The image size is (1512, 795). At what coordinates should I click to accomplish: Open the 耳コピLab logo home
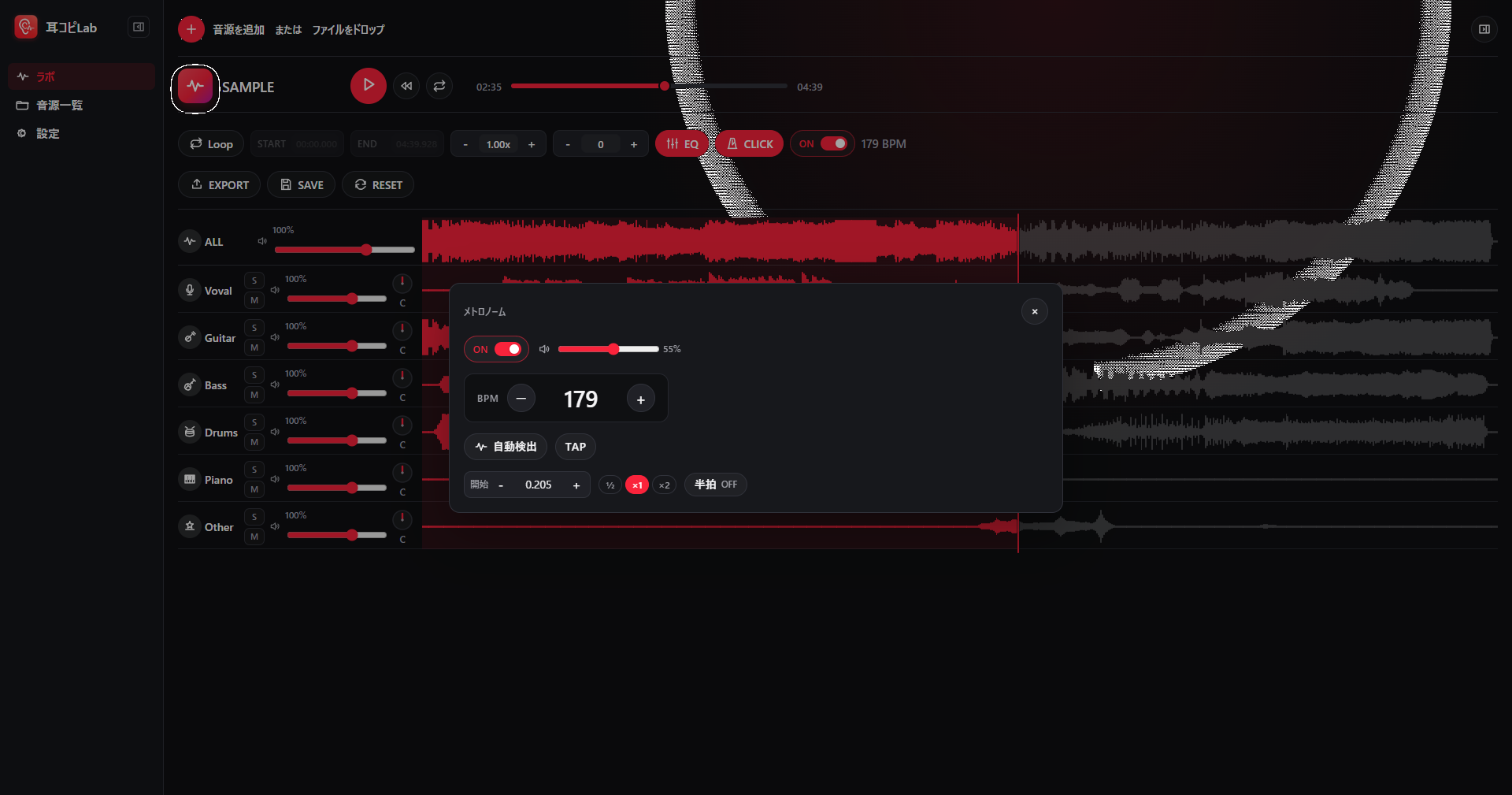(55, 28)
